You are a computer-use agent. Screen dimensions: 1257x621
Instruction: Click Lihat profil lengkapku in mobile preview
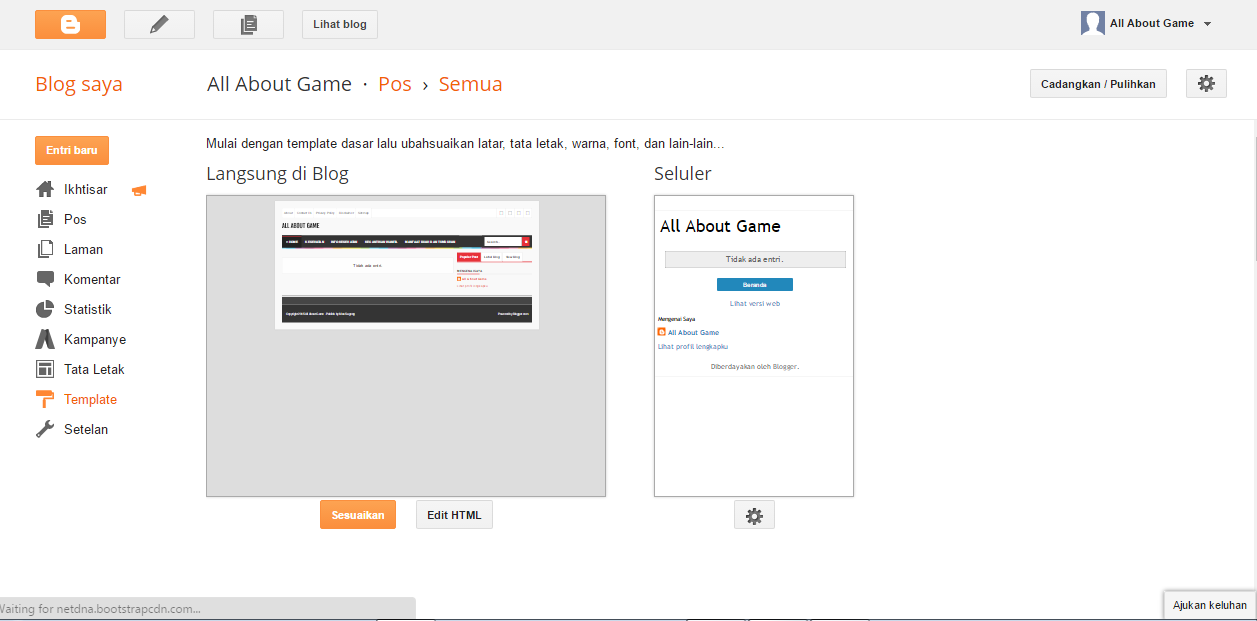(x=691, y=346)
